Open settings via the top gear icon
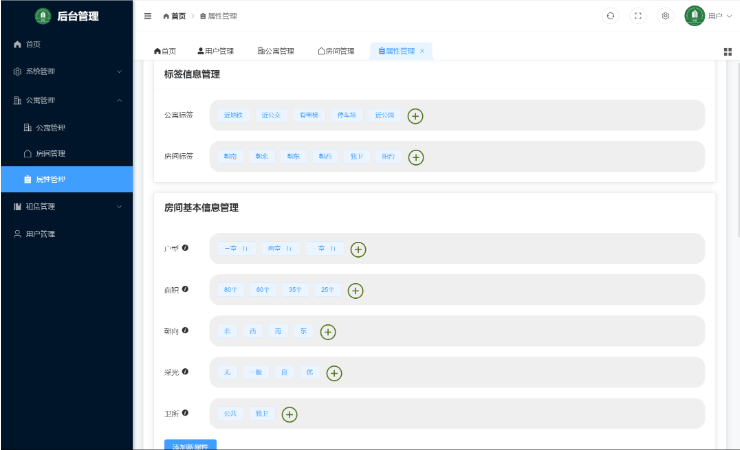Image resolution: width=740 pixels, height=450 pixels. tap(665, 16)
